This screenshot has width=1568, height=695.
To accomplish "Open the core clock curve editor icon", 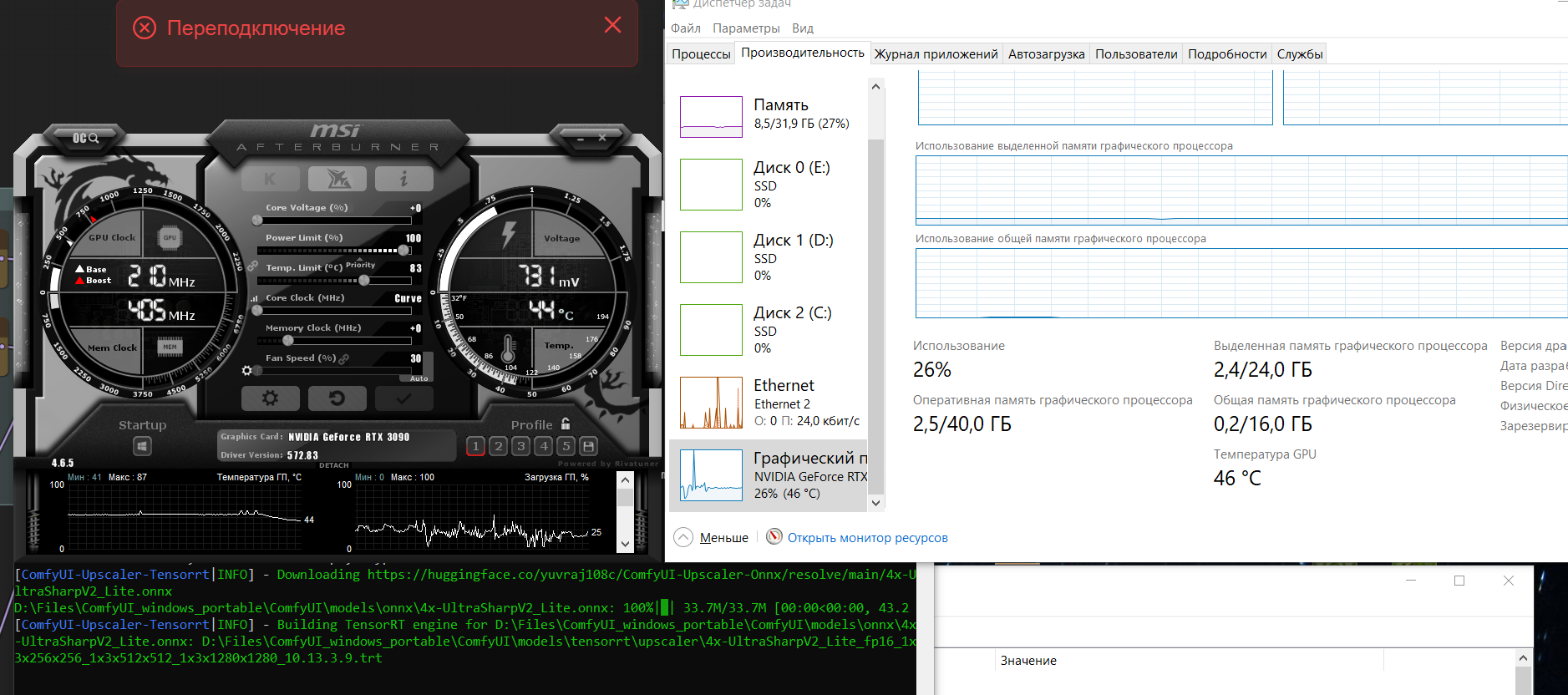I will pyautogui.click(x=254, y=298).
